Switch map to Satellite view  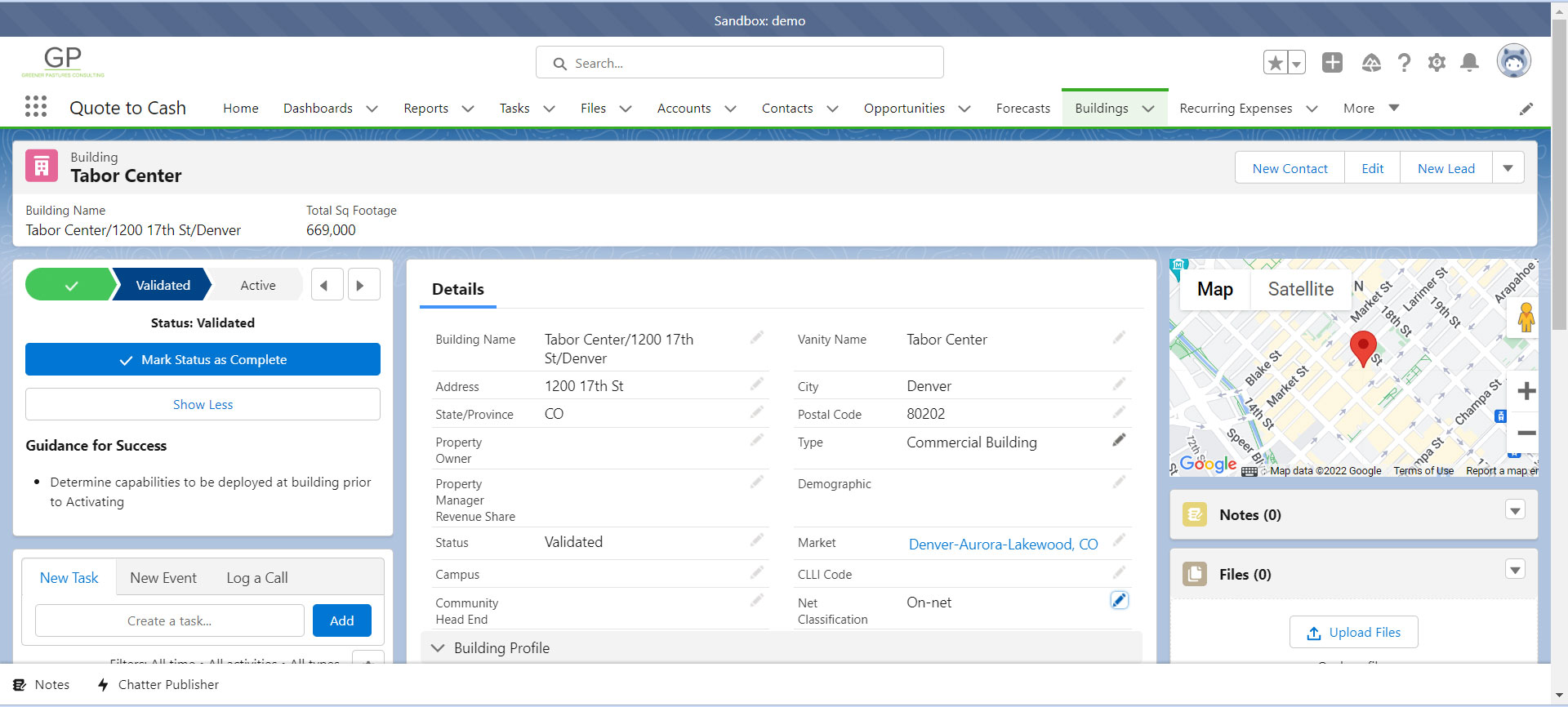1300,289
